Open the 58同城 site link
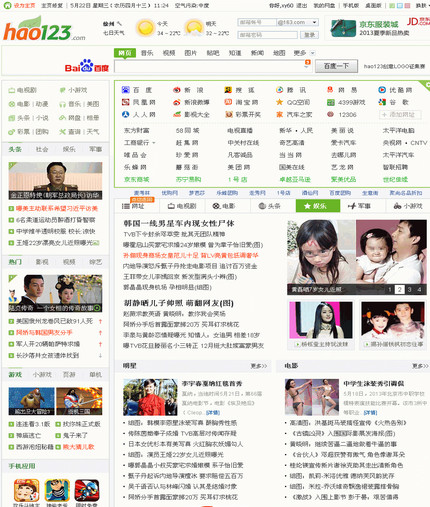The height and width of the screenshot is (507, 430). point(187,130)
